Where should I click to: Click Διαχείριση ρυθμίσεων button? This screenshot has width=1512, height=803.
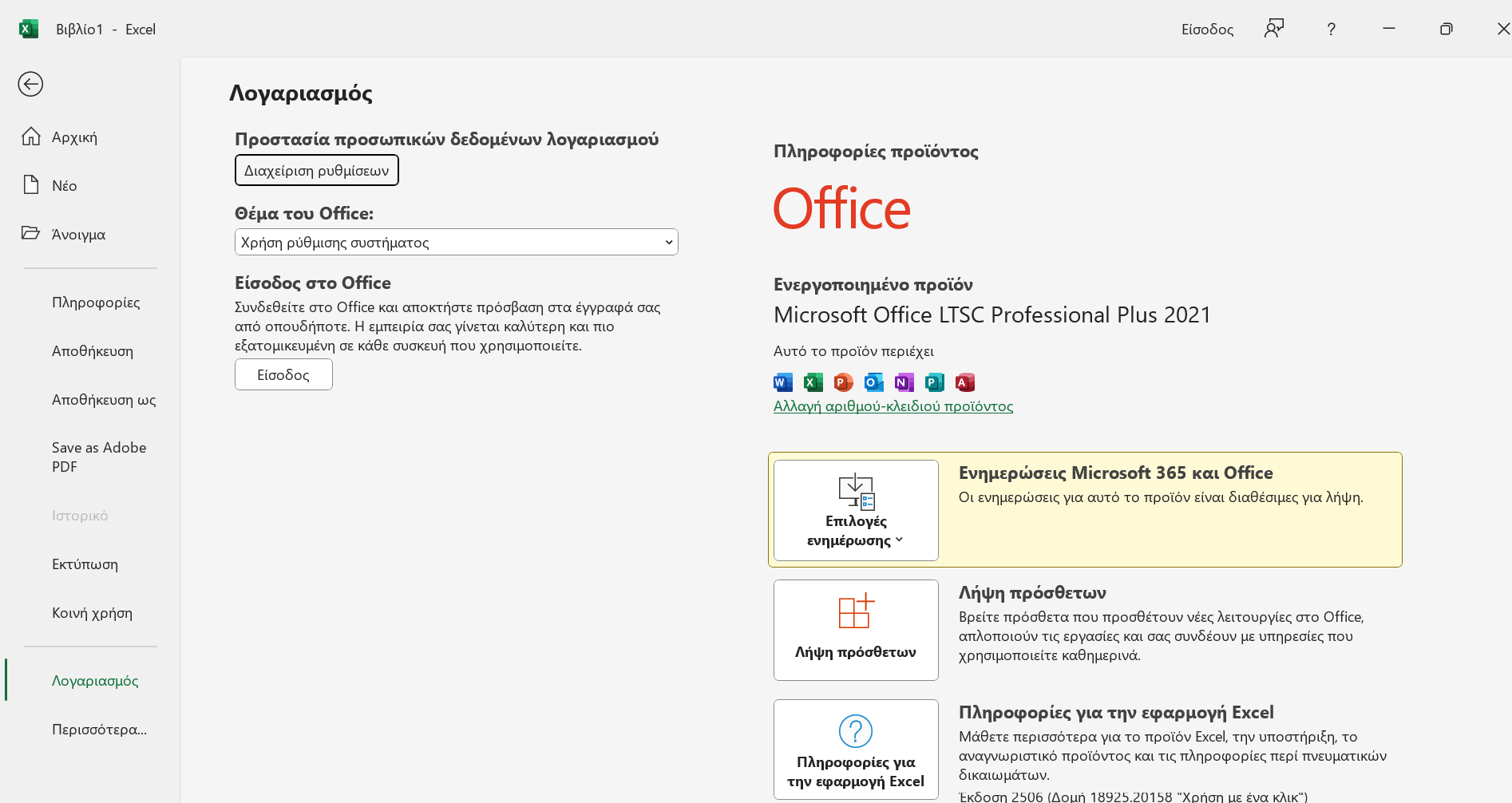(317, 170)
